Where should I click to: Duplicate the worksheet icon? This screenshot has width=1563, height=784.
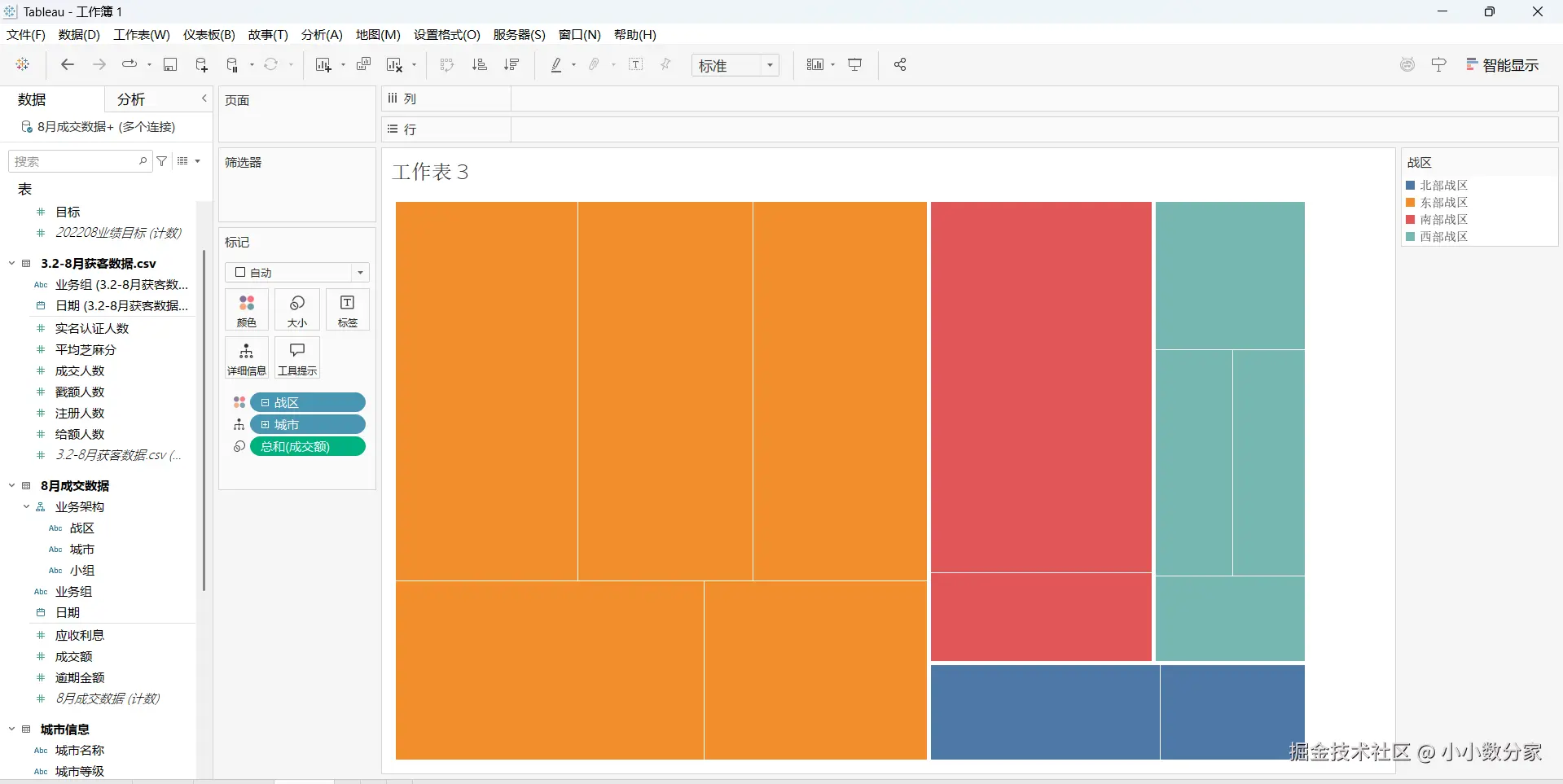point(363,64)
